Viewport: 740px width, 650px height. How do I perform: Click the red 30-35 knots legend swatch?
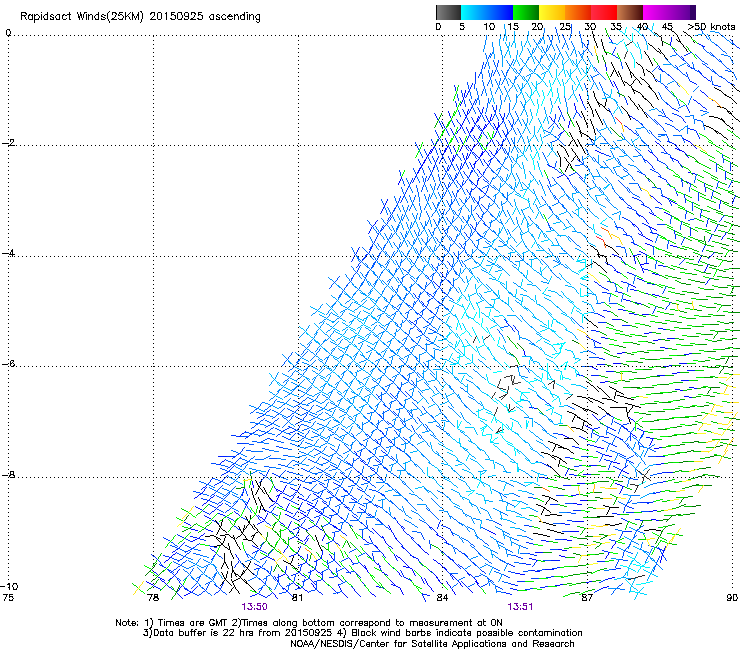[604, 12]
